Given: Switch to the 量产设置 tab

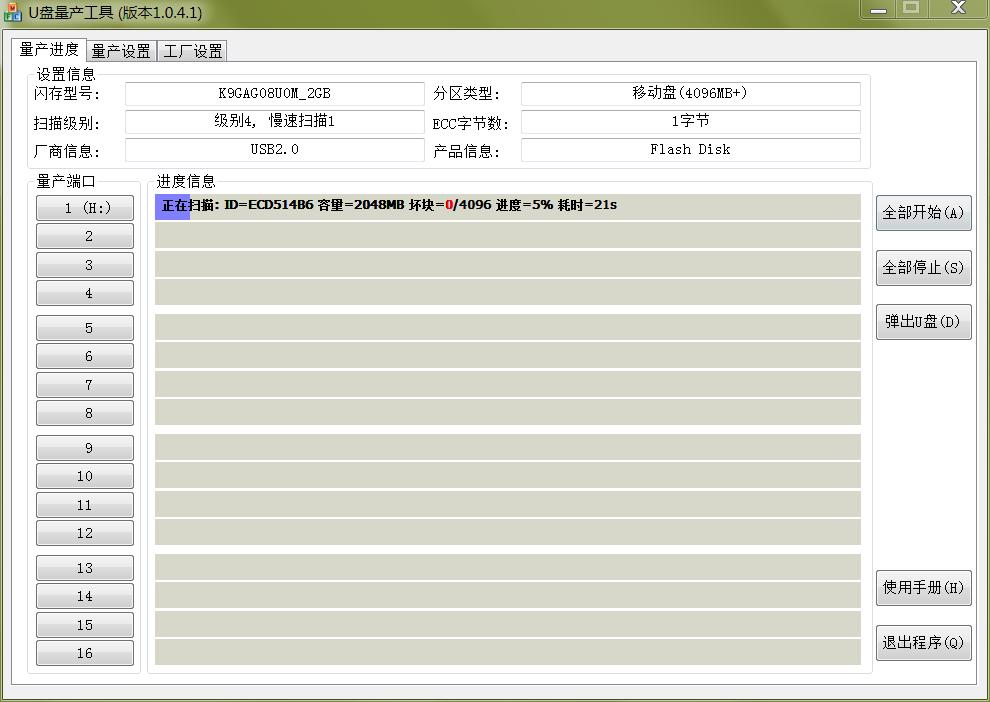Looking at the screenshot, I should click(x=120, y=50).
